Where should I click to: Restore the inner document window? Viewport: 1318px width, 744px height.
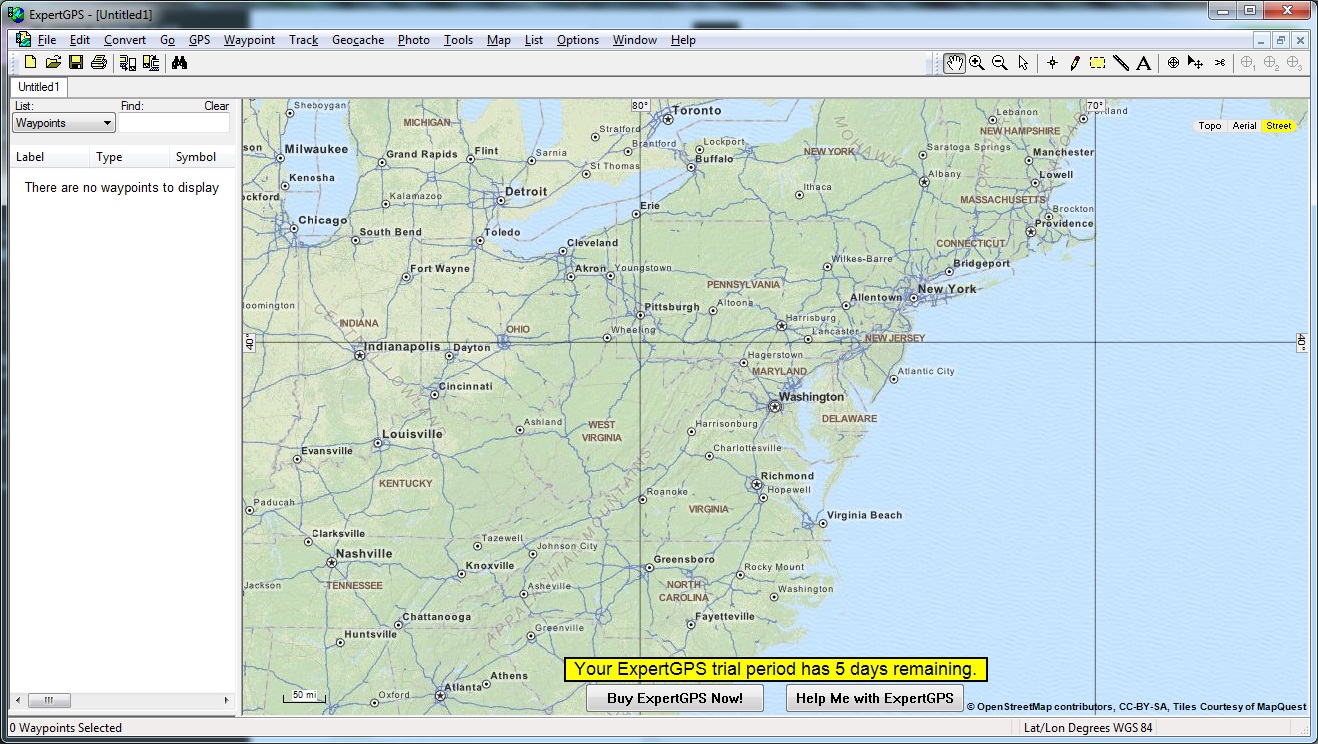(x=1281, y=40)
